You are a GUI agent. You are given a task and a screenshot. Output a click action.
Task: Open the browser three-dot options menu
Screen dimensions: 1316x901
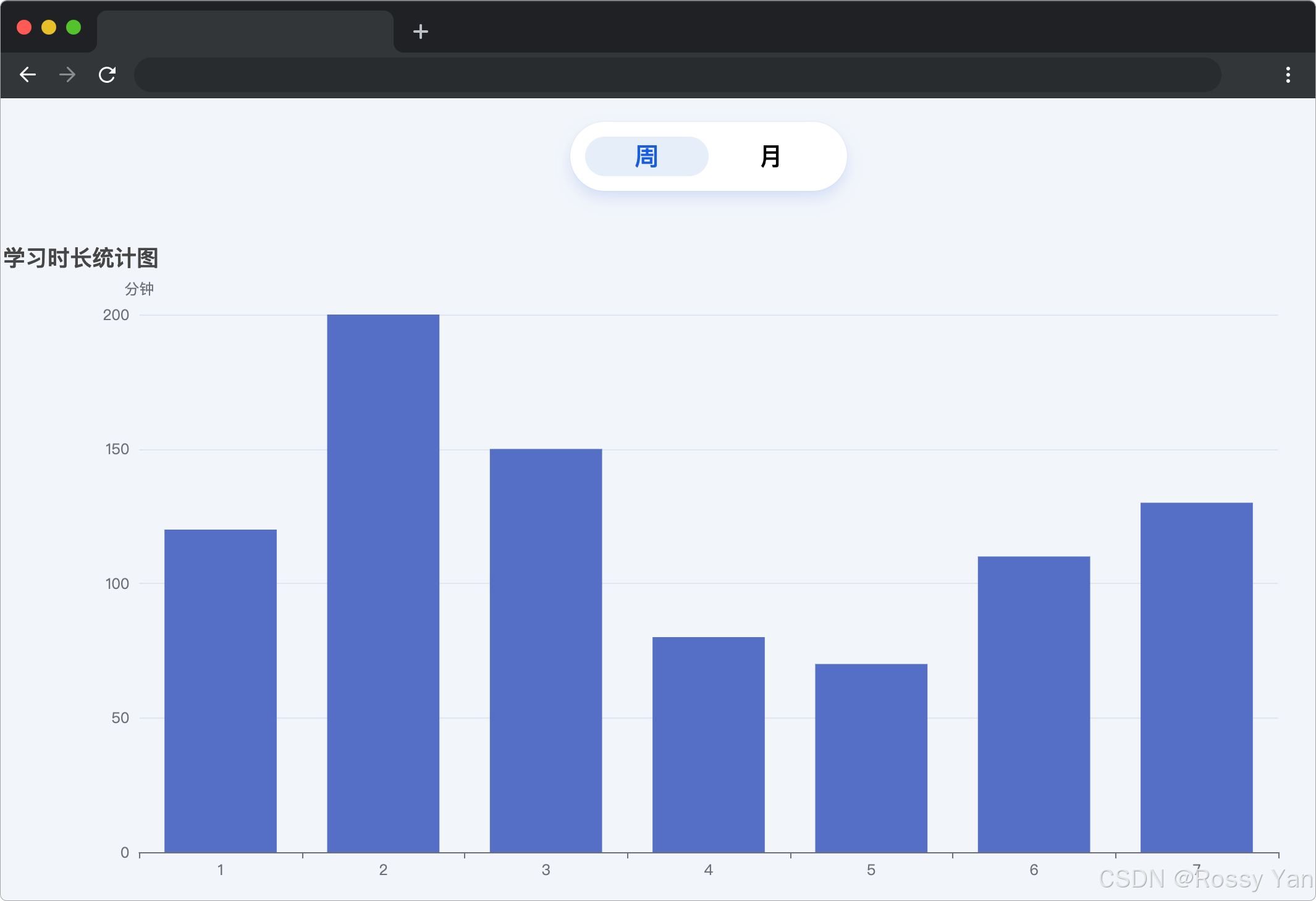(x=1288, y=74)
